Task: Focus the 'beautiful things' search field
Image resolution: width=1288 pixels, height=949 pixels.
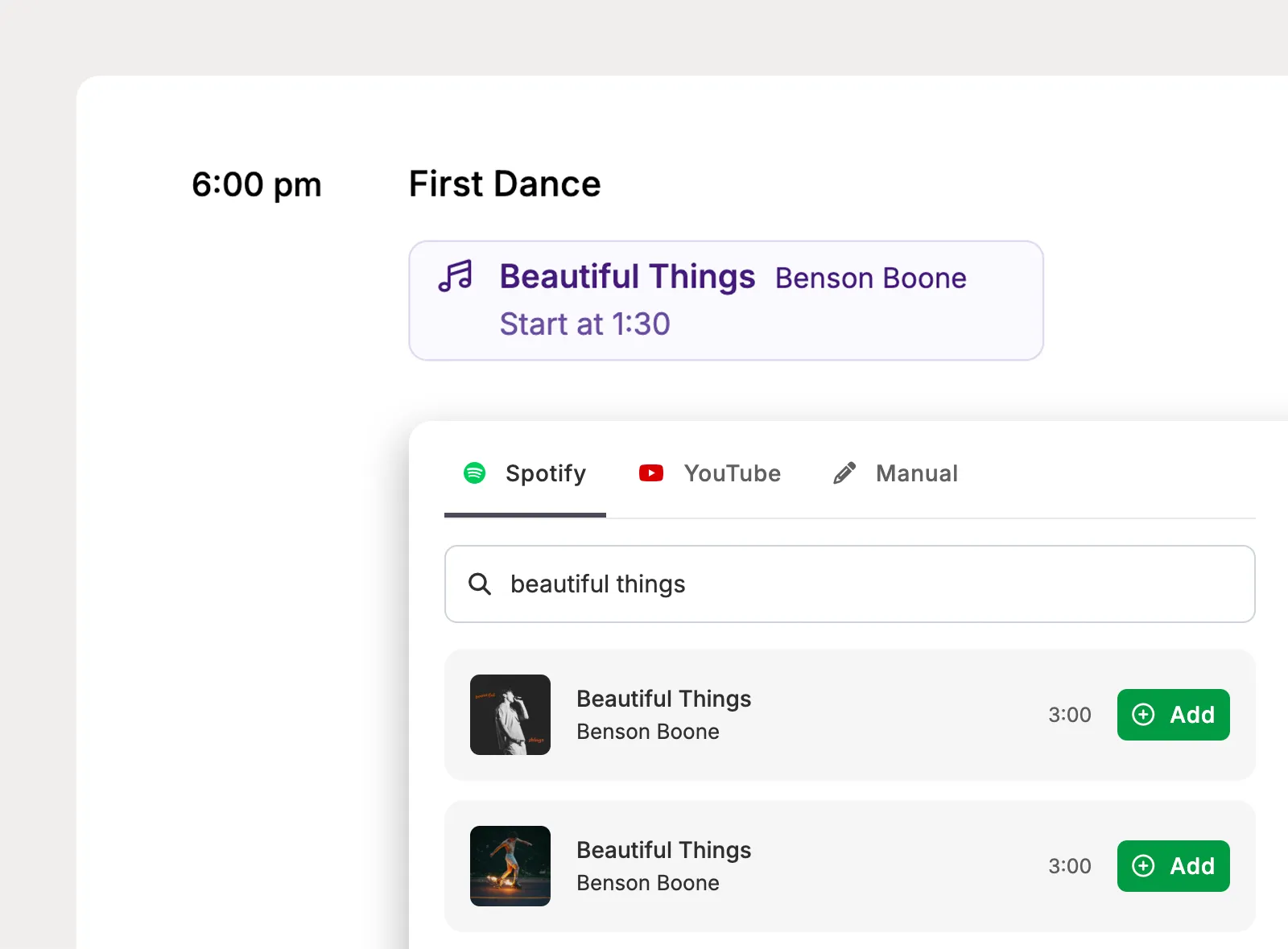Action: click(x=850, y=584)
